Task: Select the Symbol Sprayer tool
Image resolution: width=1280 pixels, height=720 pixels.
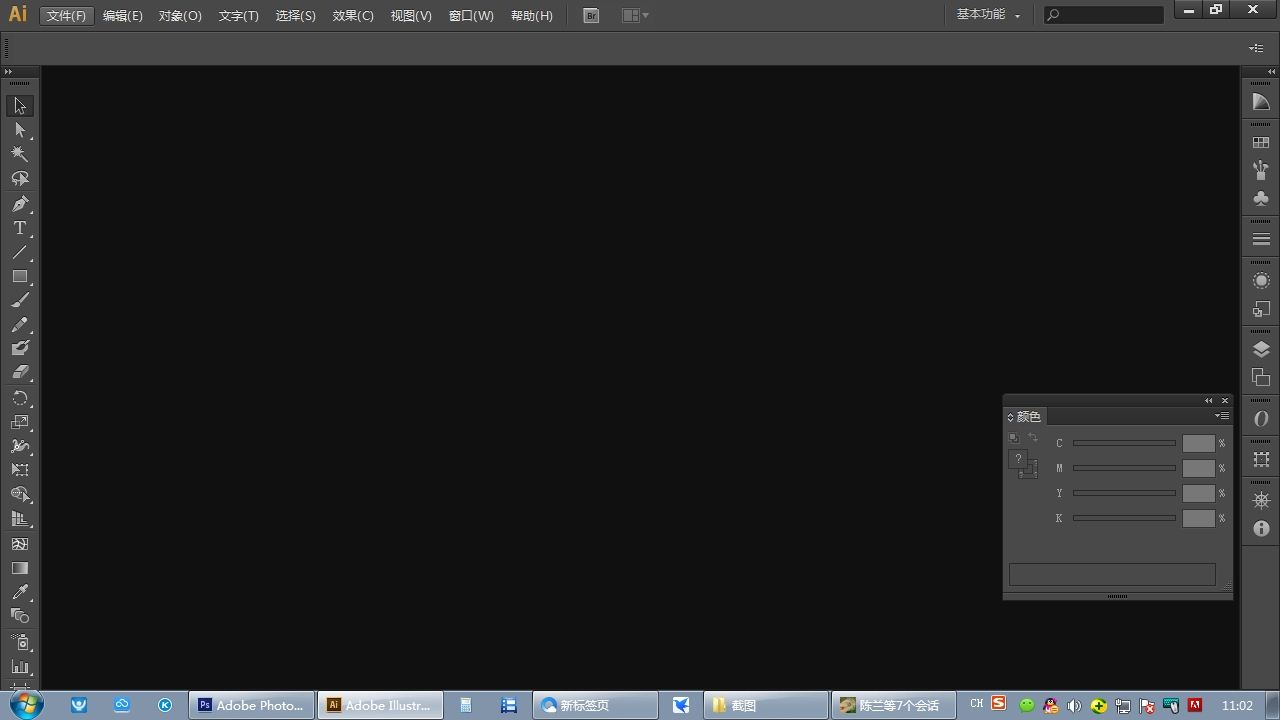Action: (20, 642)
